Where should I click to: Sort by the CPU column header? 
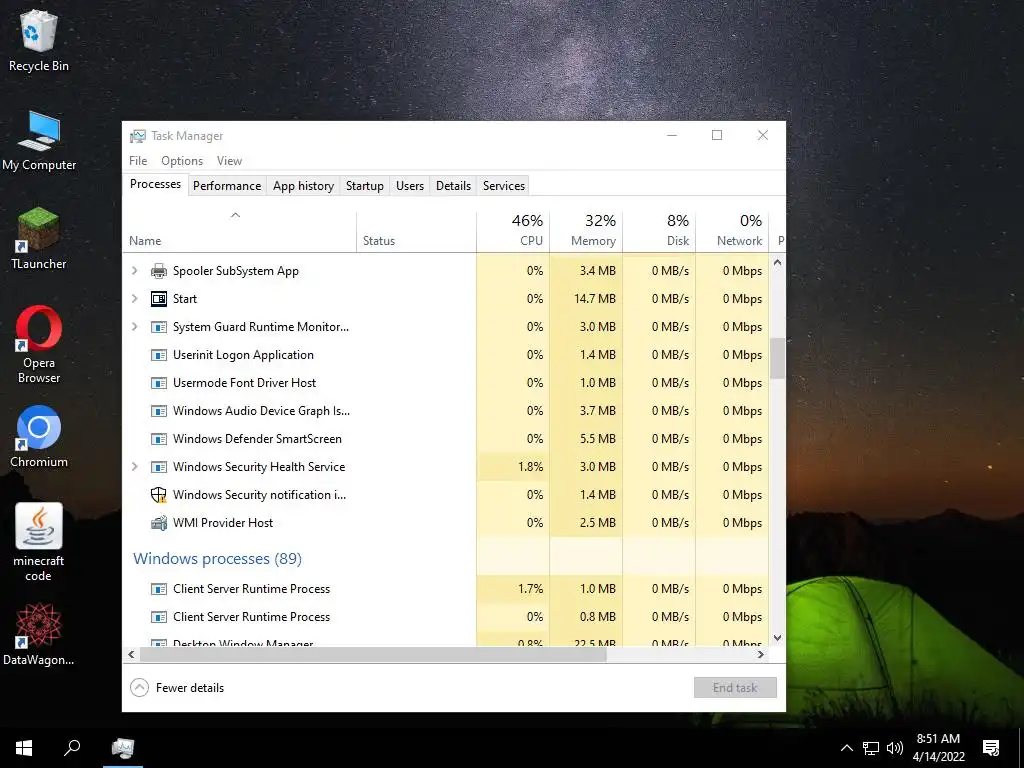[x=513, y=232]
